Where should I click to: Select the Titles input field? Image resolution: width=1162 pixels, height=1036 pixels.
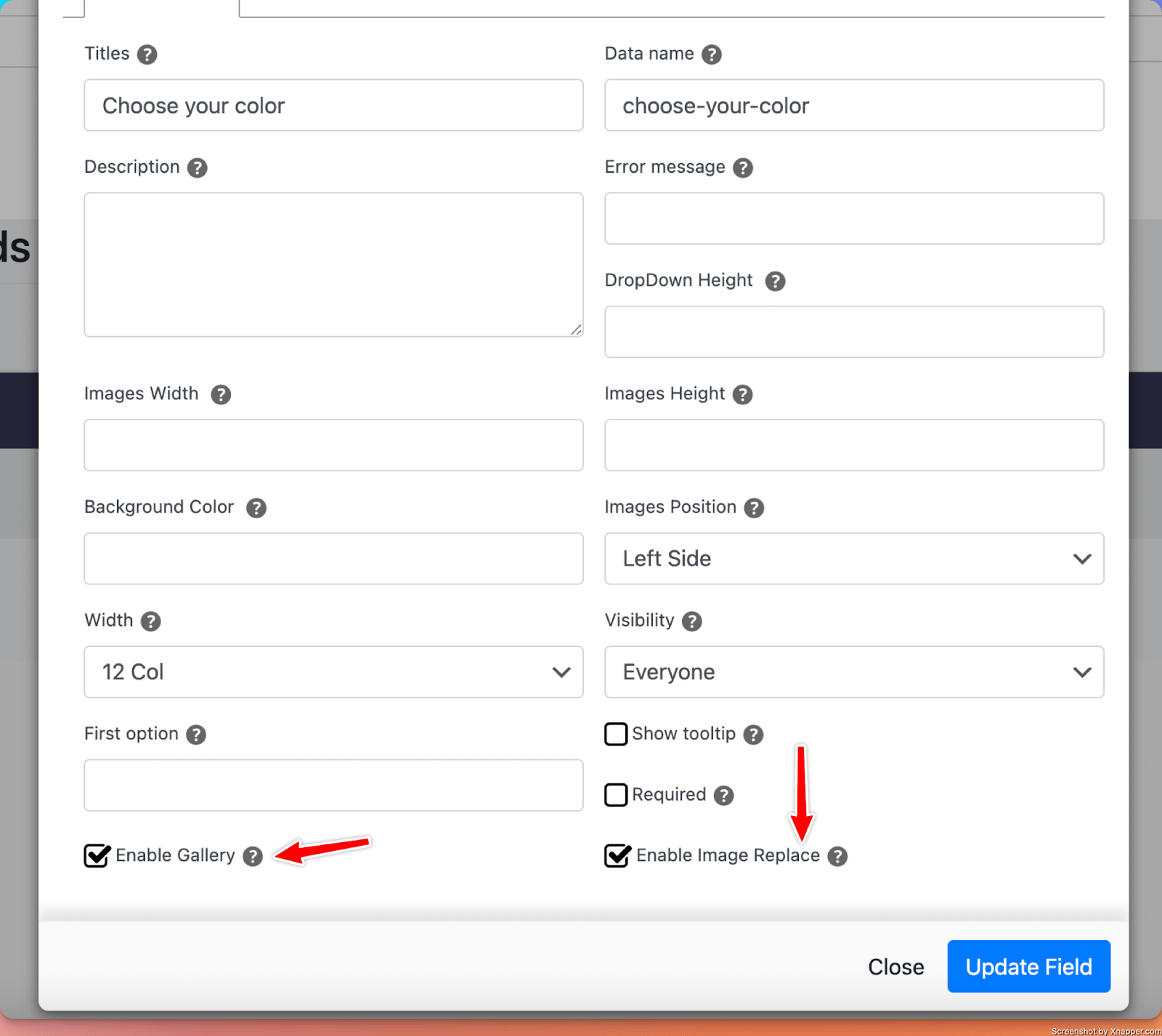(x=333, y=105)
